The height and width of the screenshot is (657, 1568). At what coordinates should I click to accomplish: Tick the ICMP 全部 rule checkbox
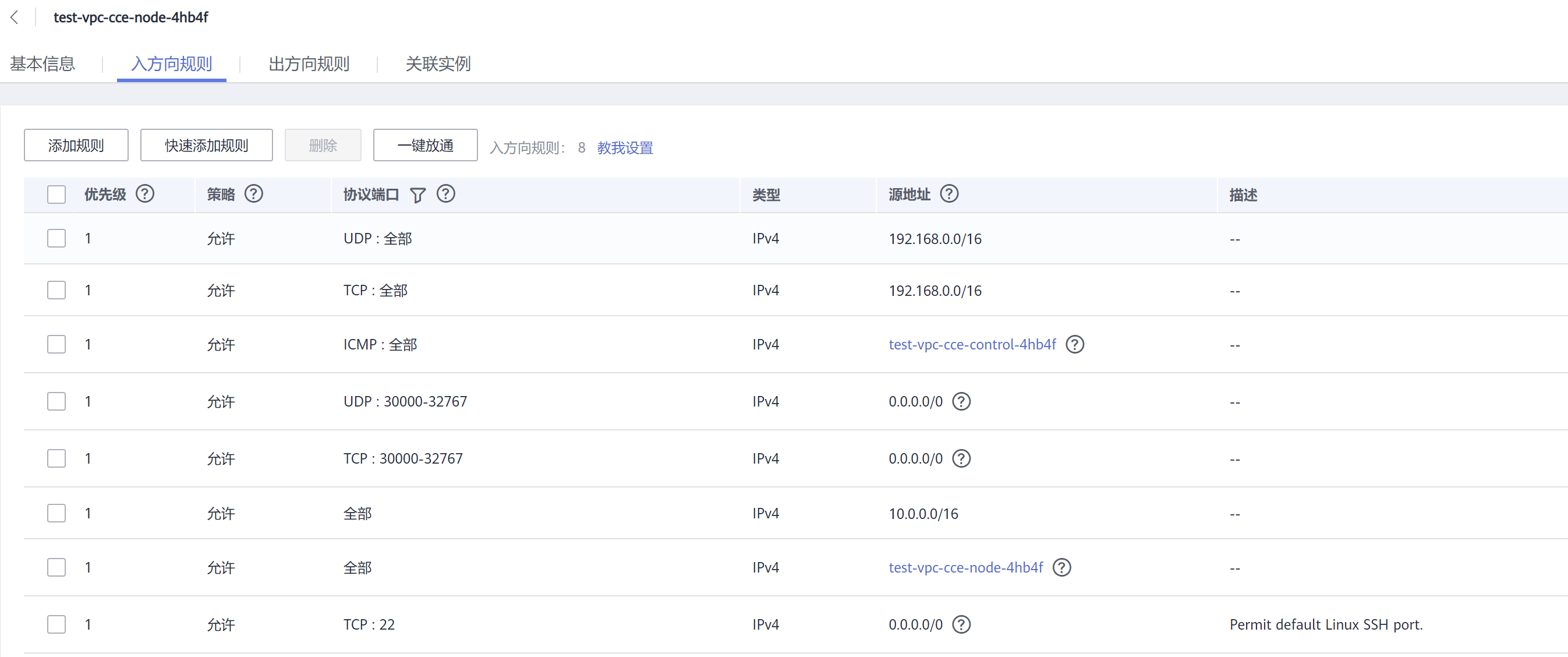point(56,345)
